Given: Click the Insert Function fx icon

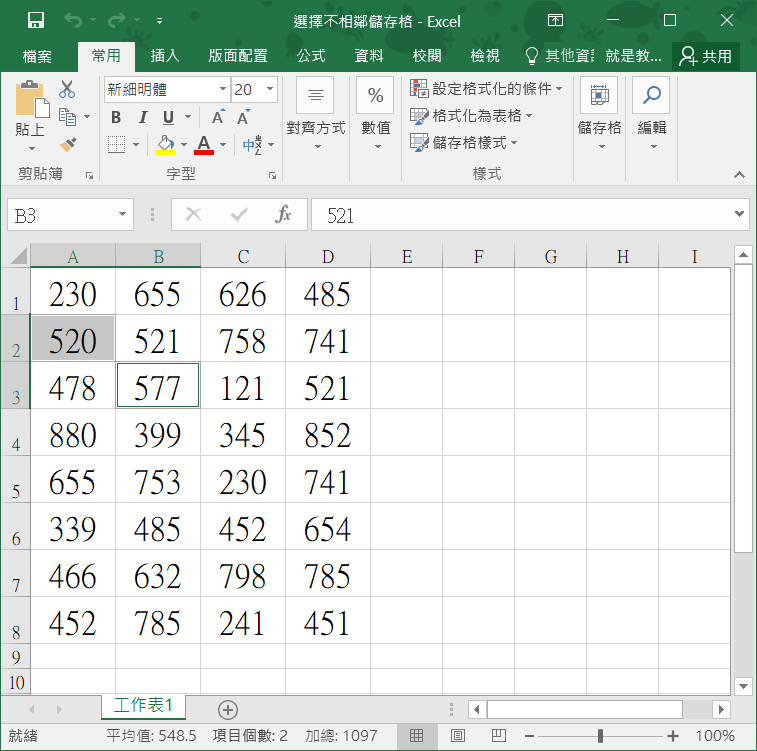Looking at the screenshot, I should pos(283,214).
